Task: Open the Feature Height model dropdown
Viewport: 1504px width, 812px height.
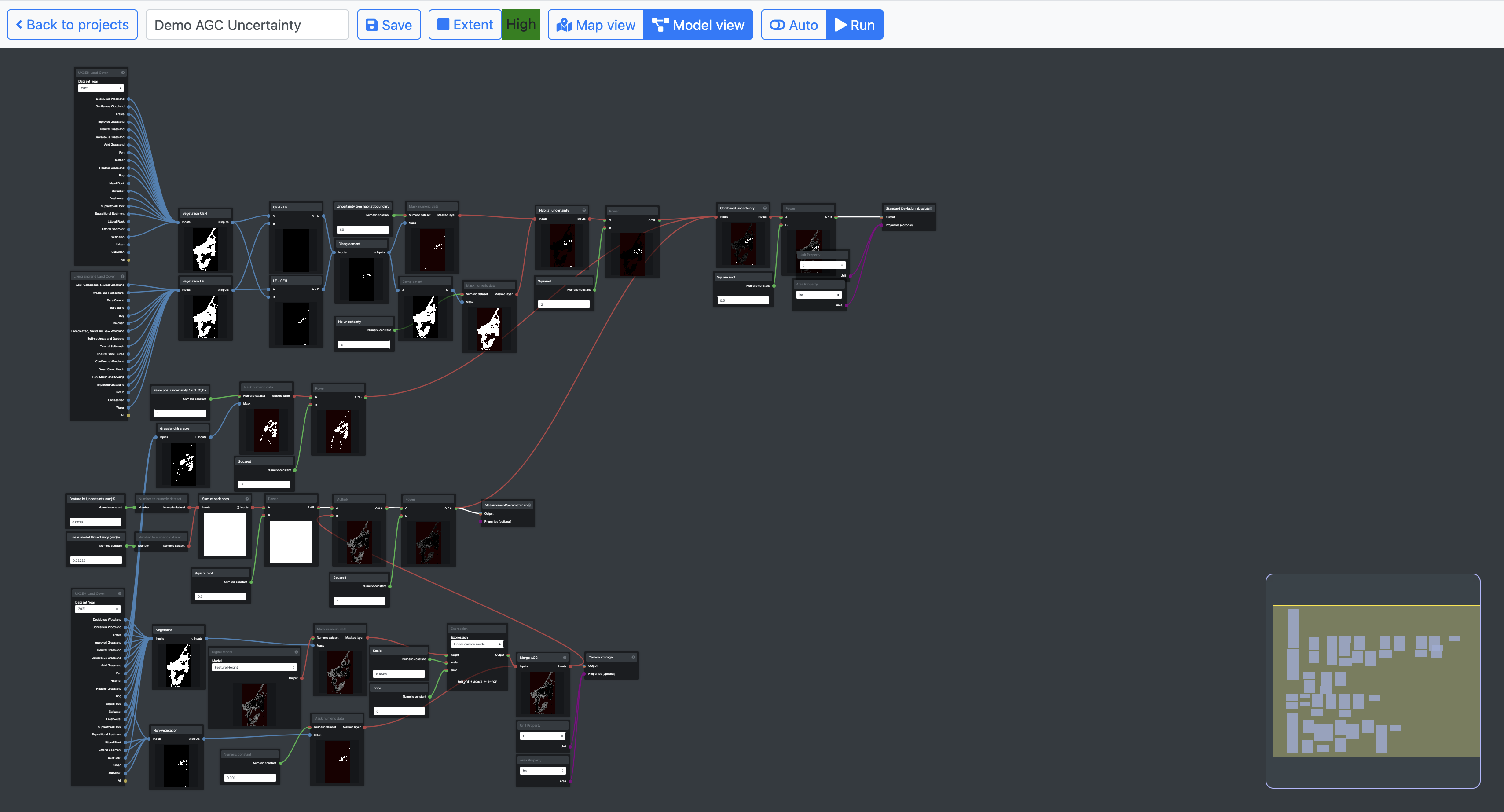Action: [254, 667]
